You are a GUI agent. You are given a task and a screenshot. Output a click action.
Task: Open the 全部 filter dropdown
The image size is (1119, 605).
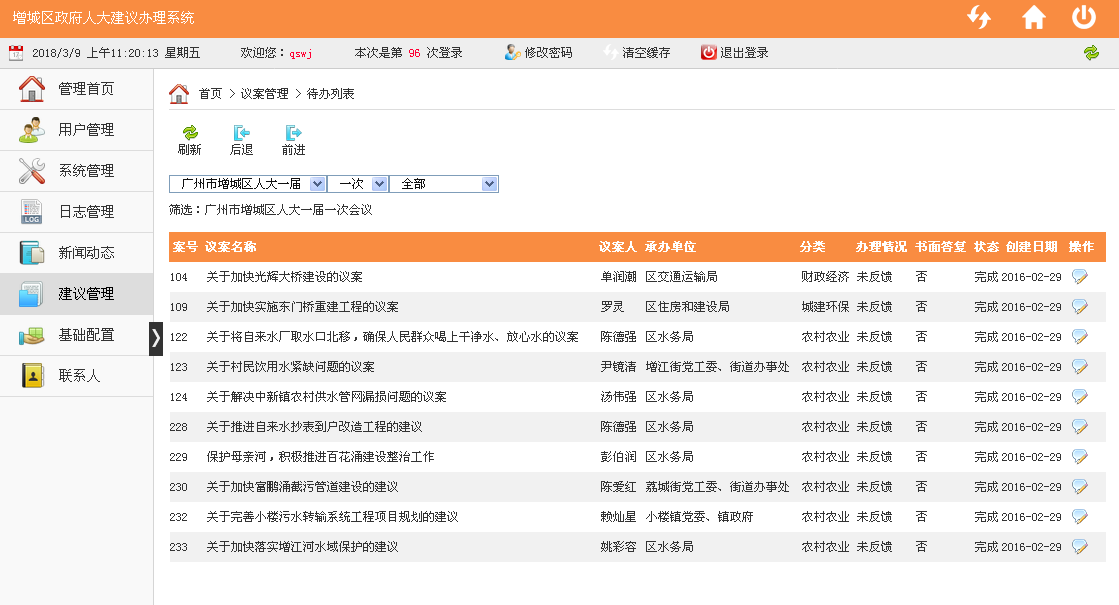(x=444, y=184)
